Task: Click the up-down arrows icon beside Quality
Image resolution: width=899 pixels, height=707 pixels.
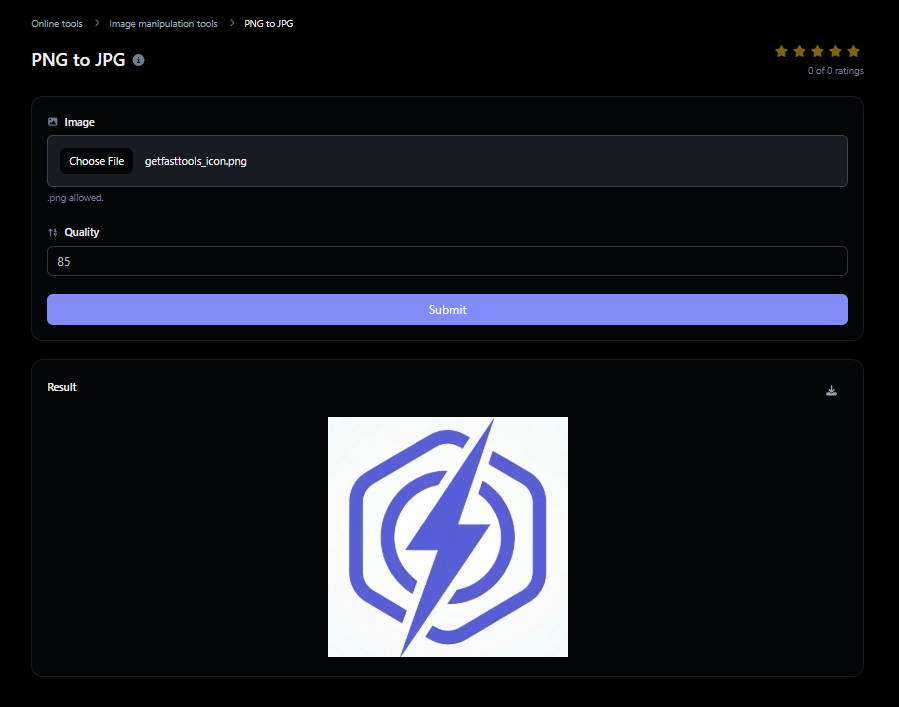Action: (x=52, y=231)
